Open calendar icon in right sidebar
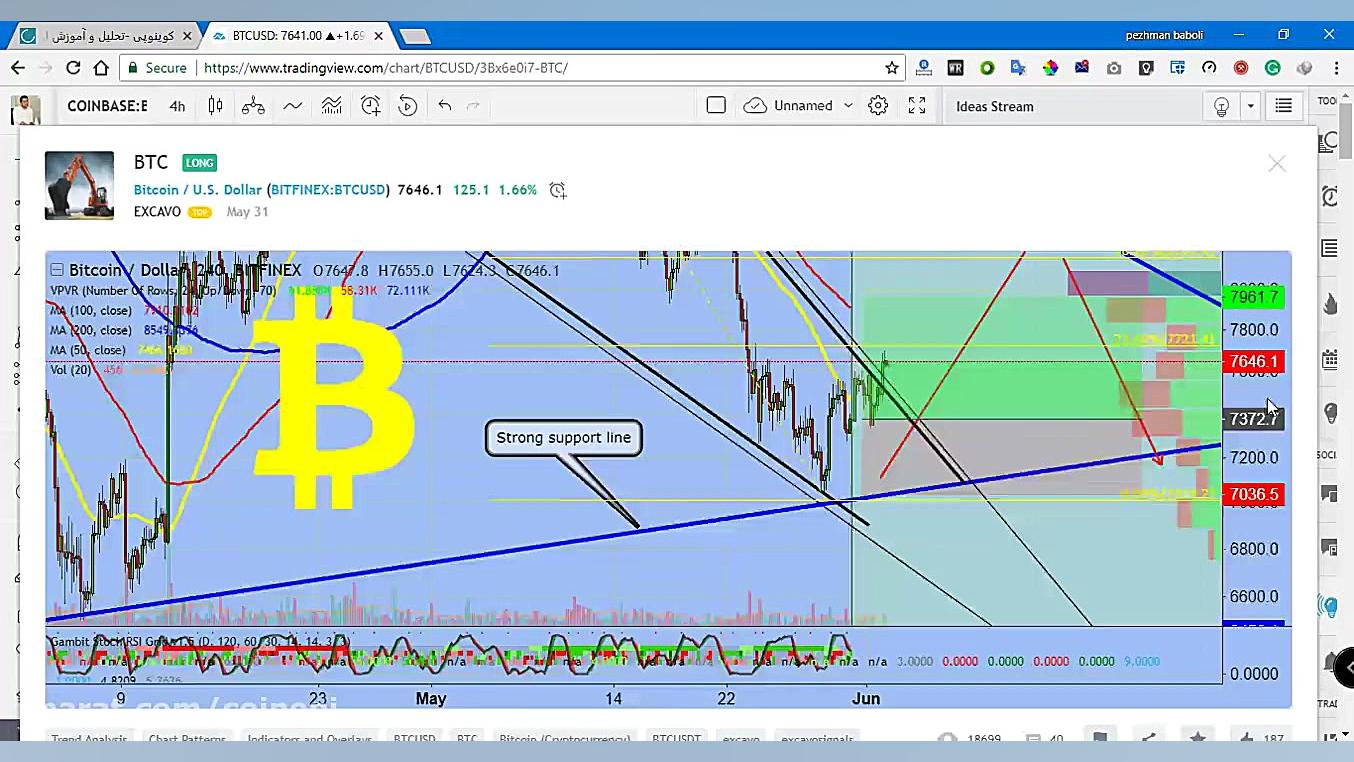 tap(1330, 359)
